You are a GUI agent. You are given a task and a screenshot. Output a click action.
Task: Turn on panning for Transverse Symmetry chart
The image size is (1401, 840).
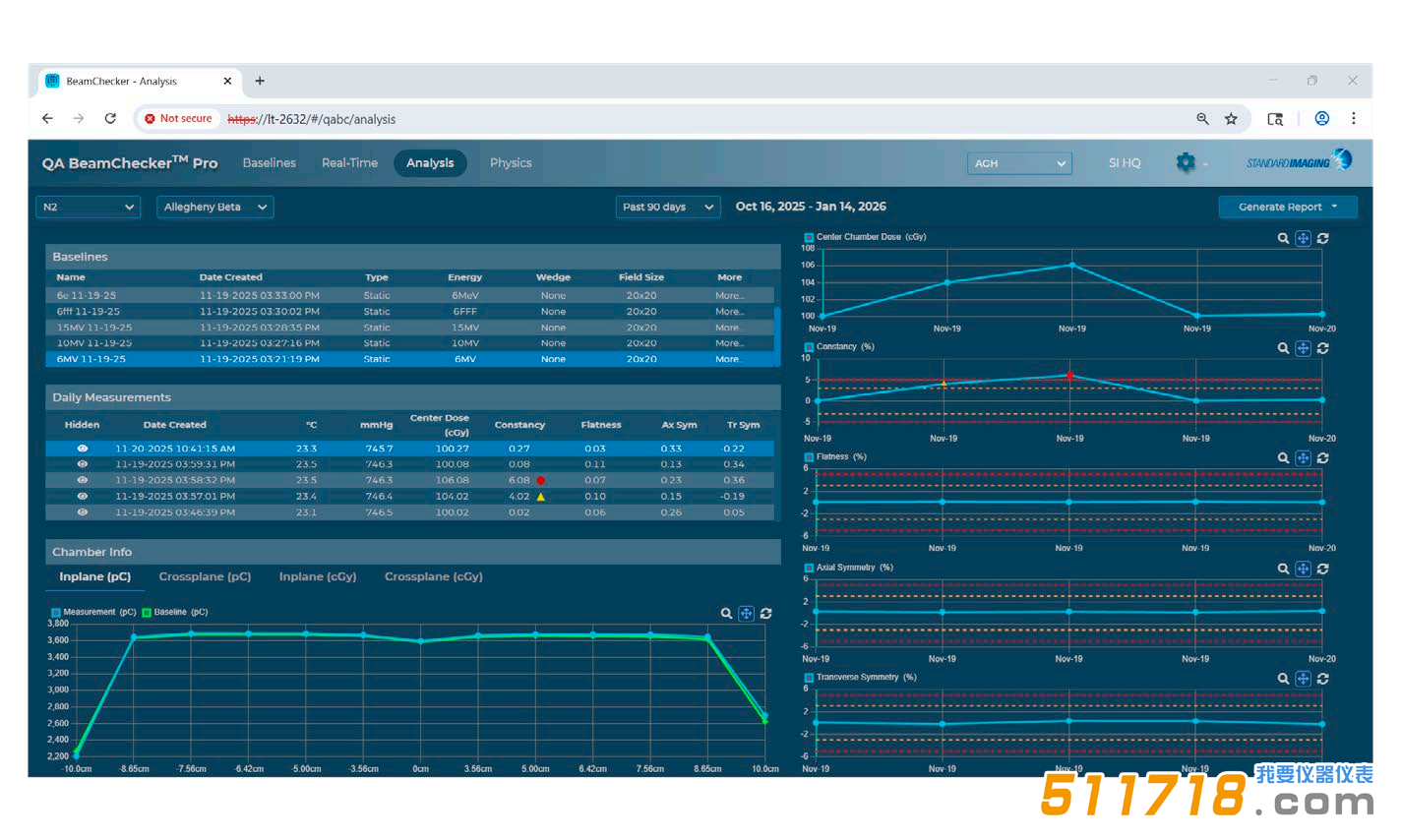(x=1303, y=679)
